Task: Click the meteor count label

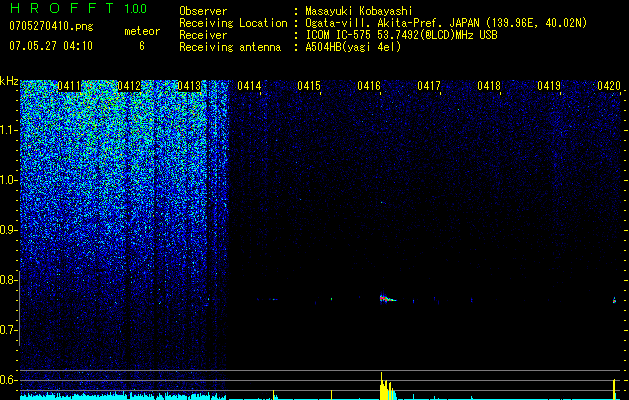Action: 142,31
